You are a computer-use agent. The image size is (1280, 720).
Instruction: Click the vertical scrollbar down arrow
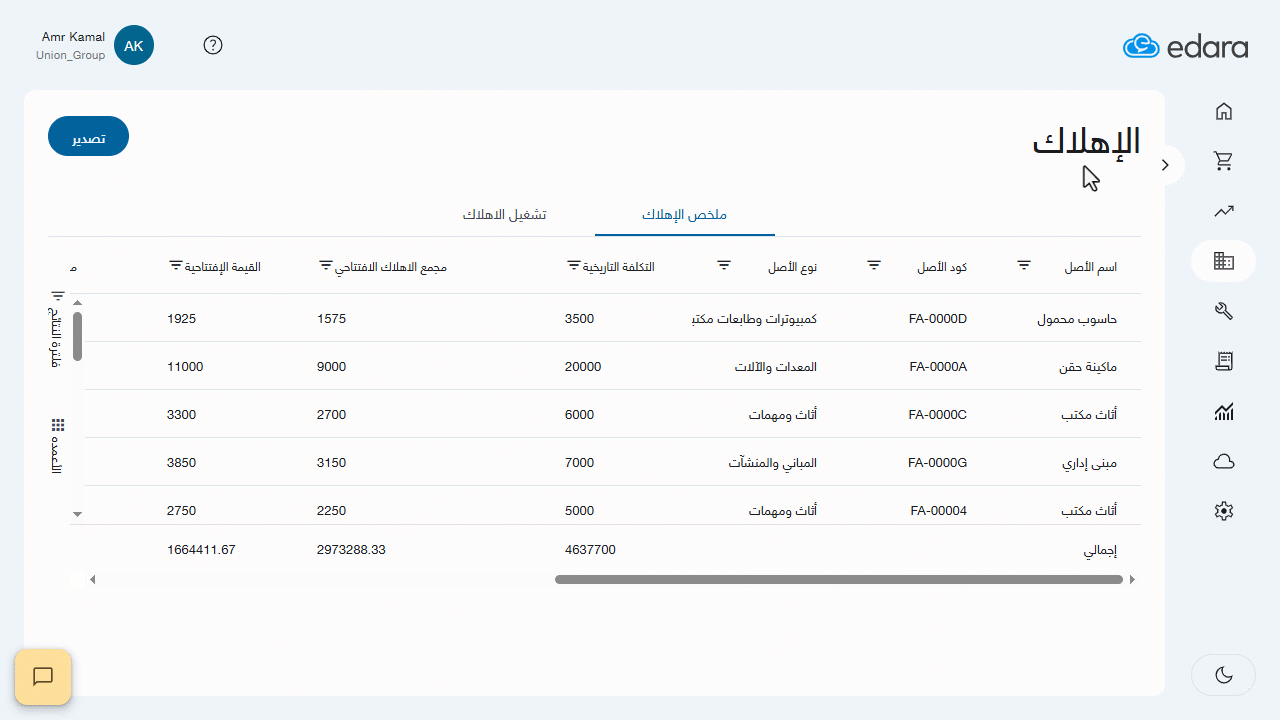point(78,514)
